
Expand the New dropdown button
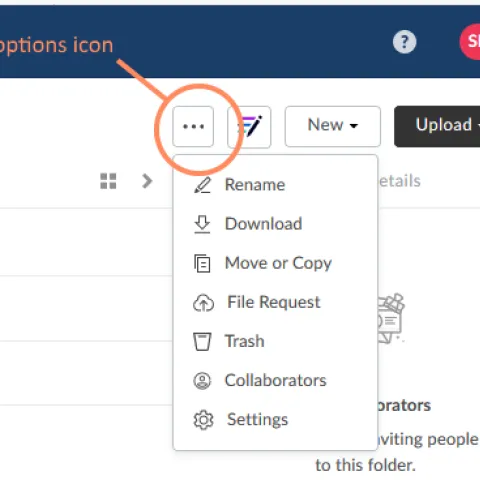[333, 126]
